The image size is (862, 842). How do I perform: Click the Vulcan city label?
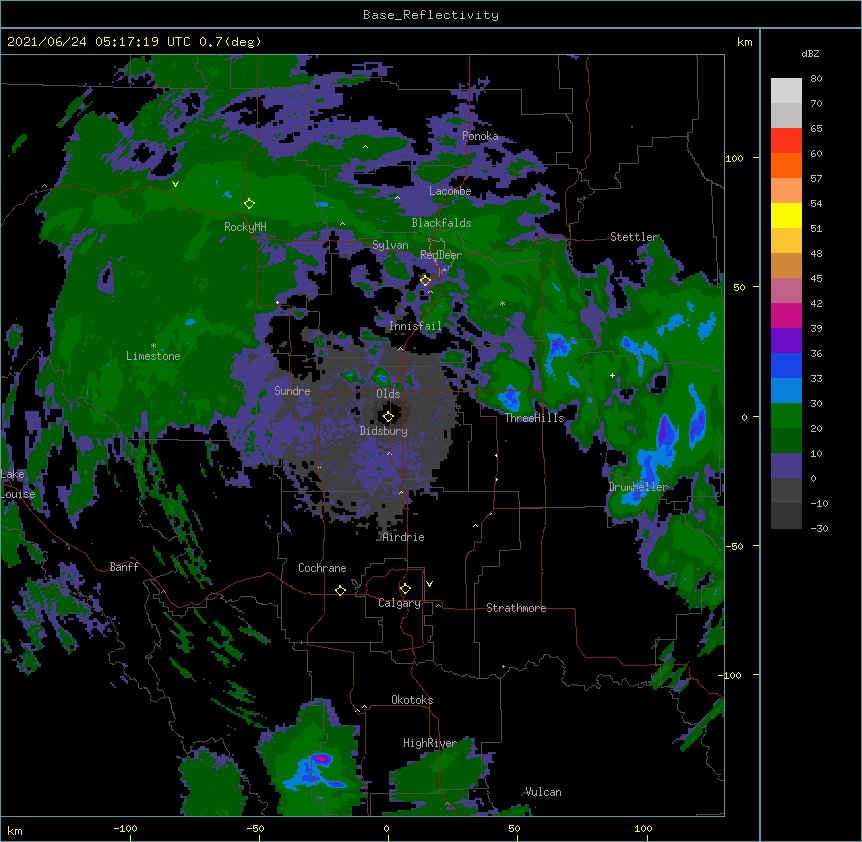(543, 792)
